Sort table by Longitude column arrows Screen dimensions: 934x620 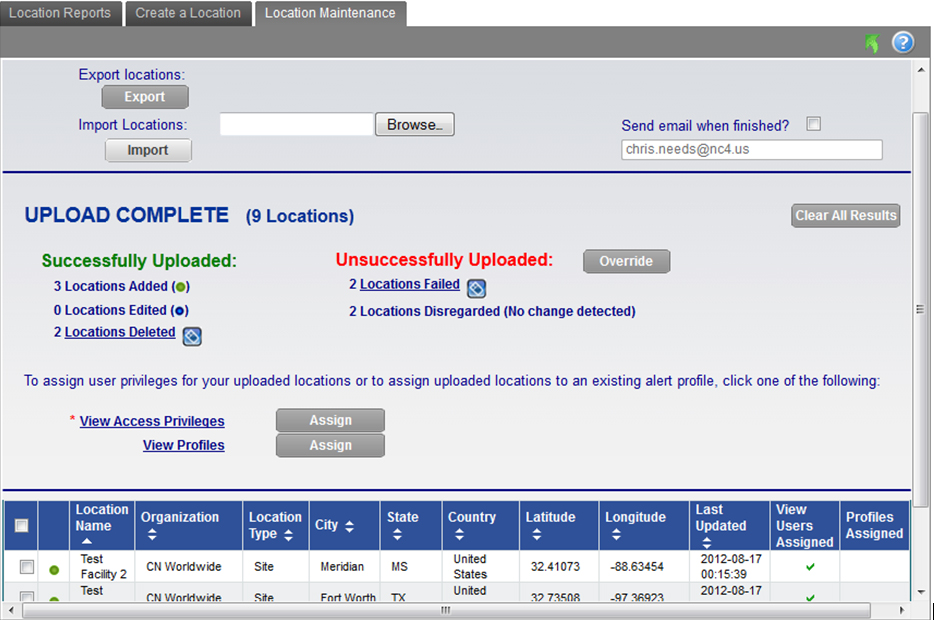click(615, 535)
